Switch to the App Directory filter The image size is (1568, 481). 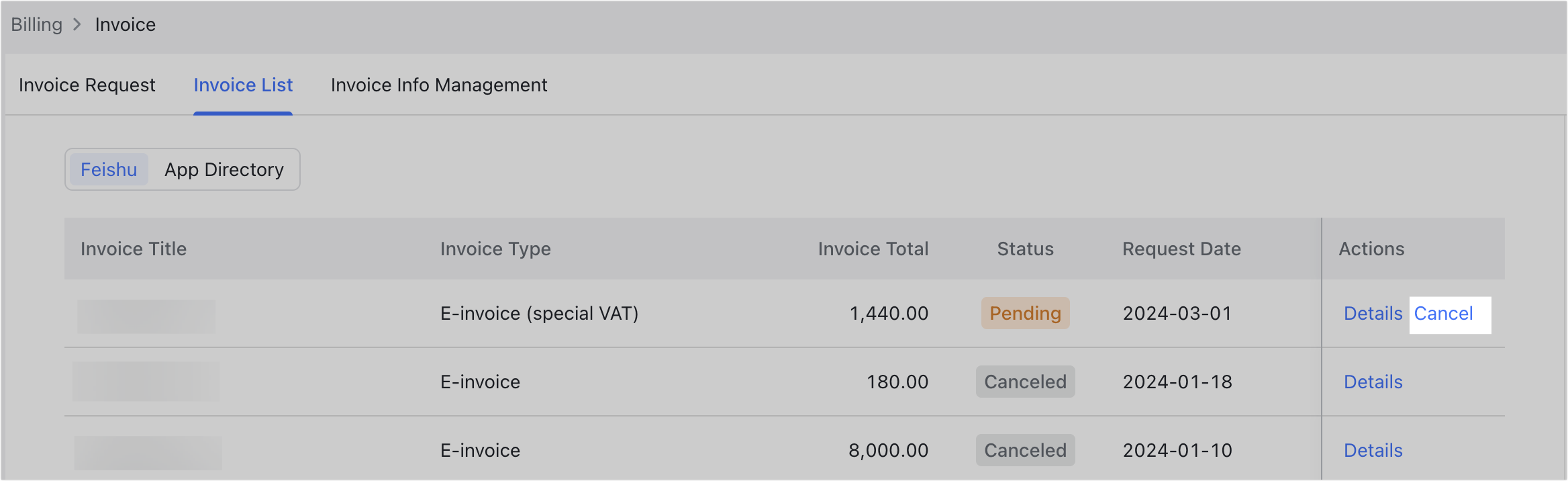(x=224, y=169)
